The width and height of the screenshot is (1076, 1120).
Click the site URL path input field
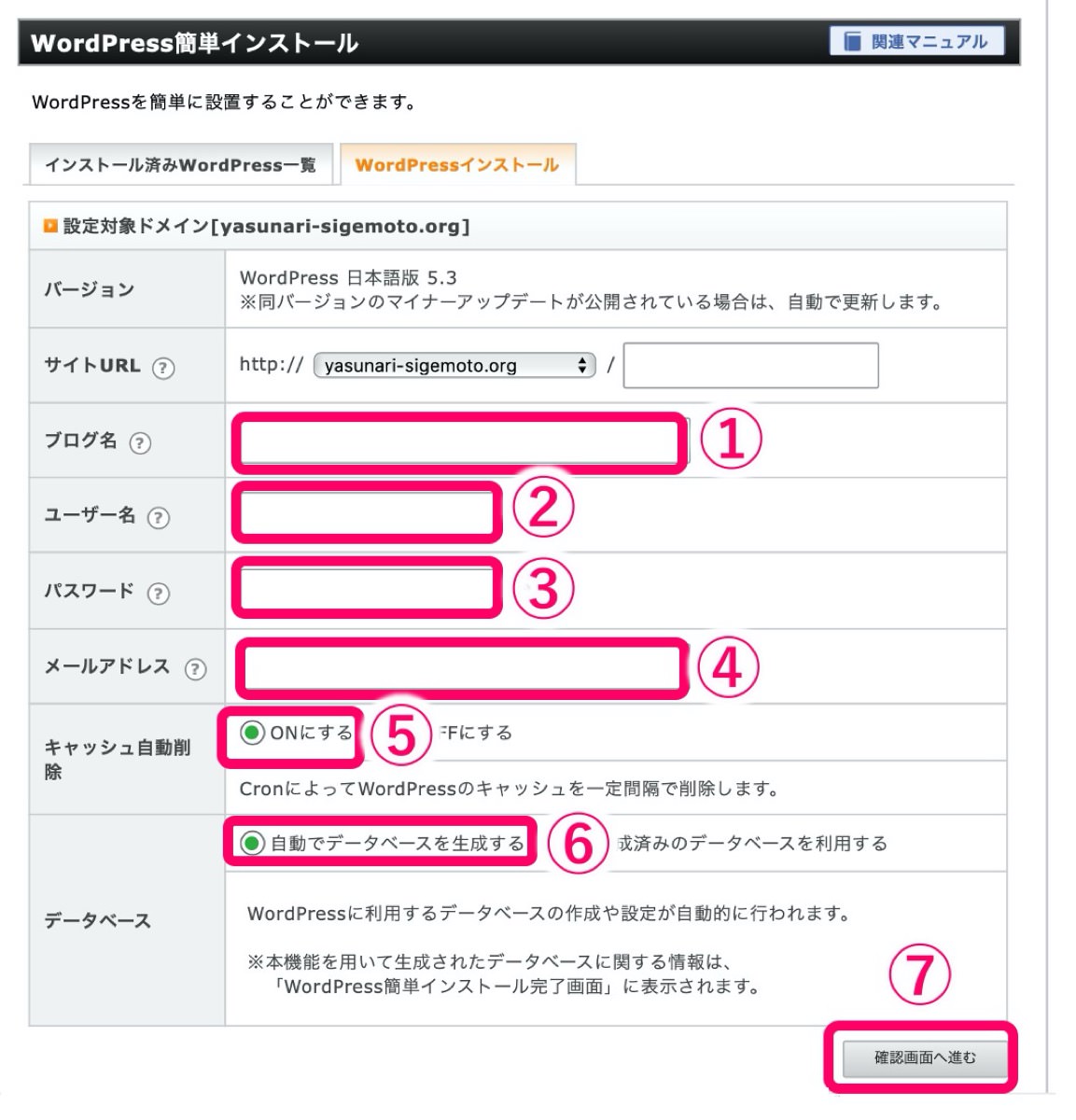751,365
